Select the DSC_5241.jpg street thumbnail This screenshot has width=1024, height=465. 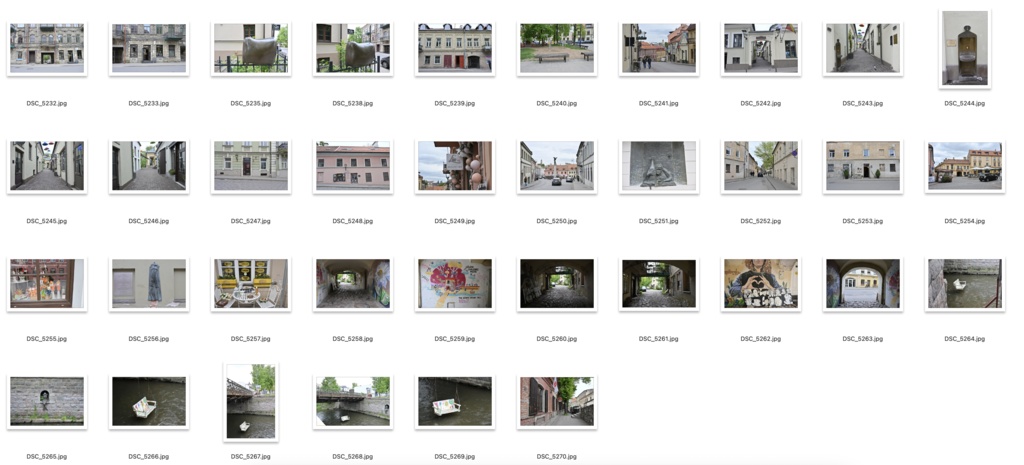tap(659, 49)
